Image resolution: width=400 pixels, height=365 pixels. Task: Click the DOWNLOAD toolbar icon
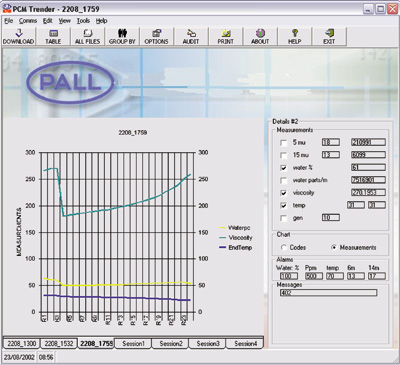pyautogui.click(x=19, y=36)
